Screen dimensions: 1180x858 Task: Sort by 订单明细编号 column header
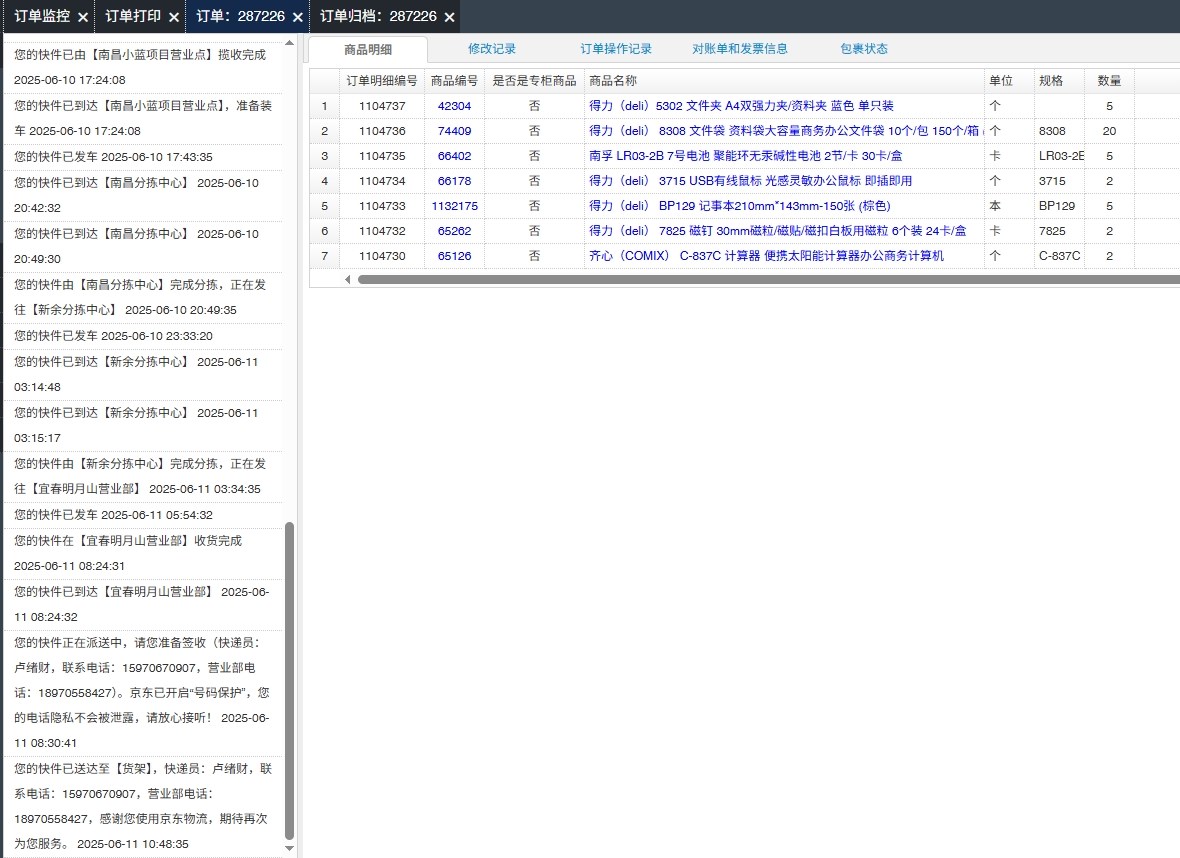pos(382,81)
